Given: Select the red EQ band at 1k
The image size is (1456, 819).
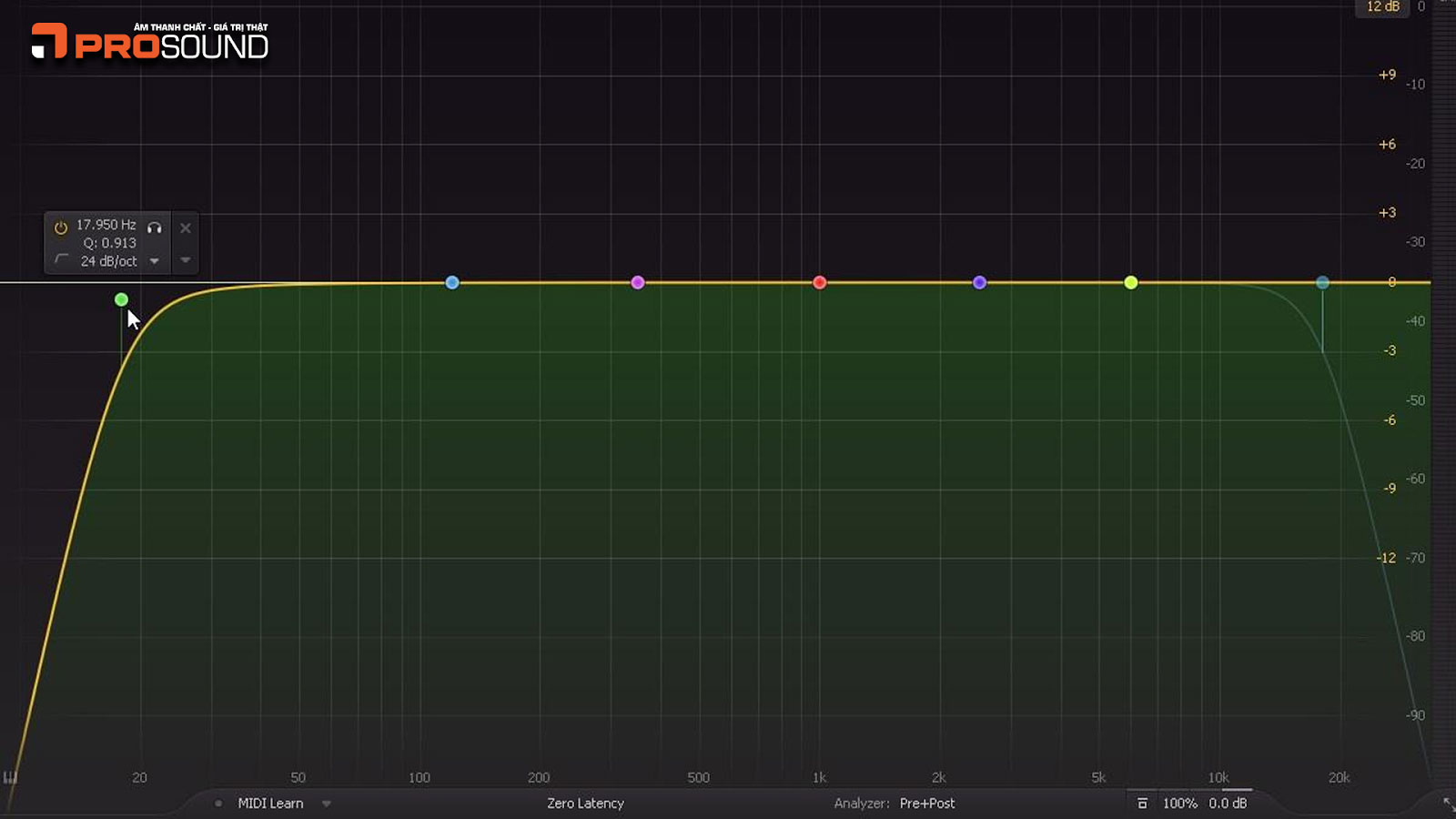Looking at the screenshot, I should 820,283.
